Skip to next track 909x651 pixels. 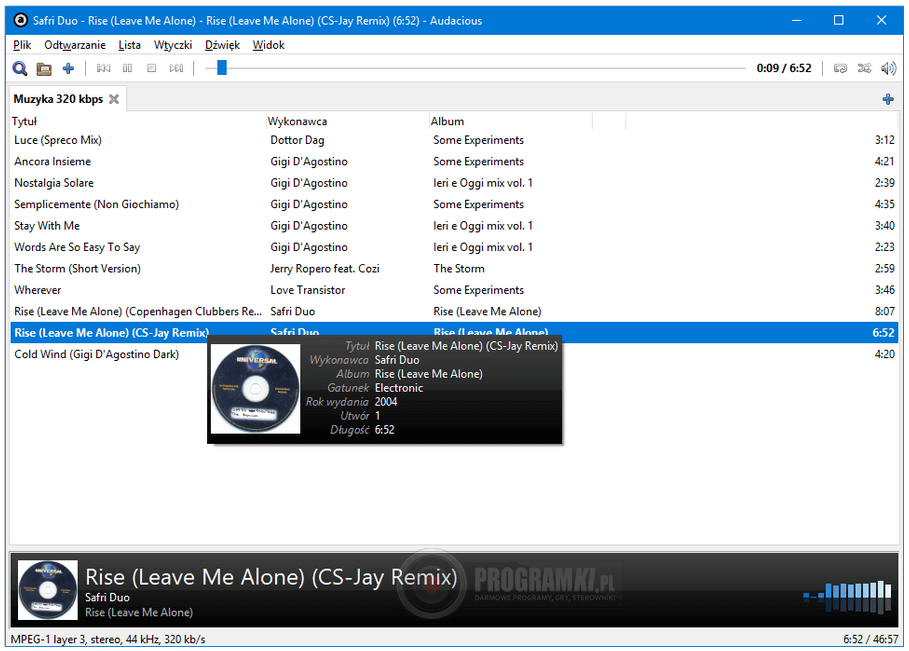point(176,68)
